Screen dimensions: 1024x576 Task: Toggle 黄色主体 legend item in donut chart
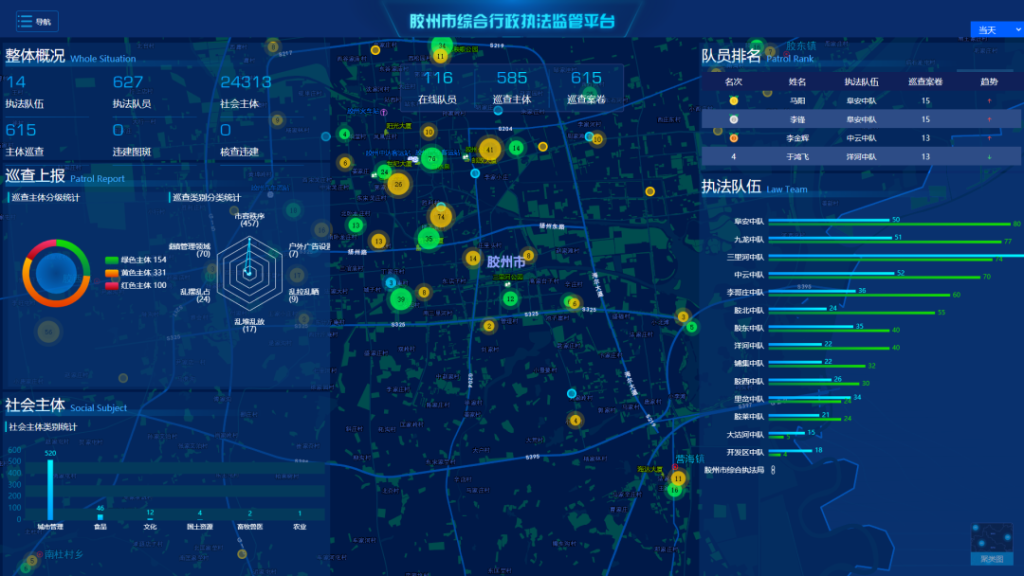click(136, 272)
